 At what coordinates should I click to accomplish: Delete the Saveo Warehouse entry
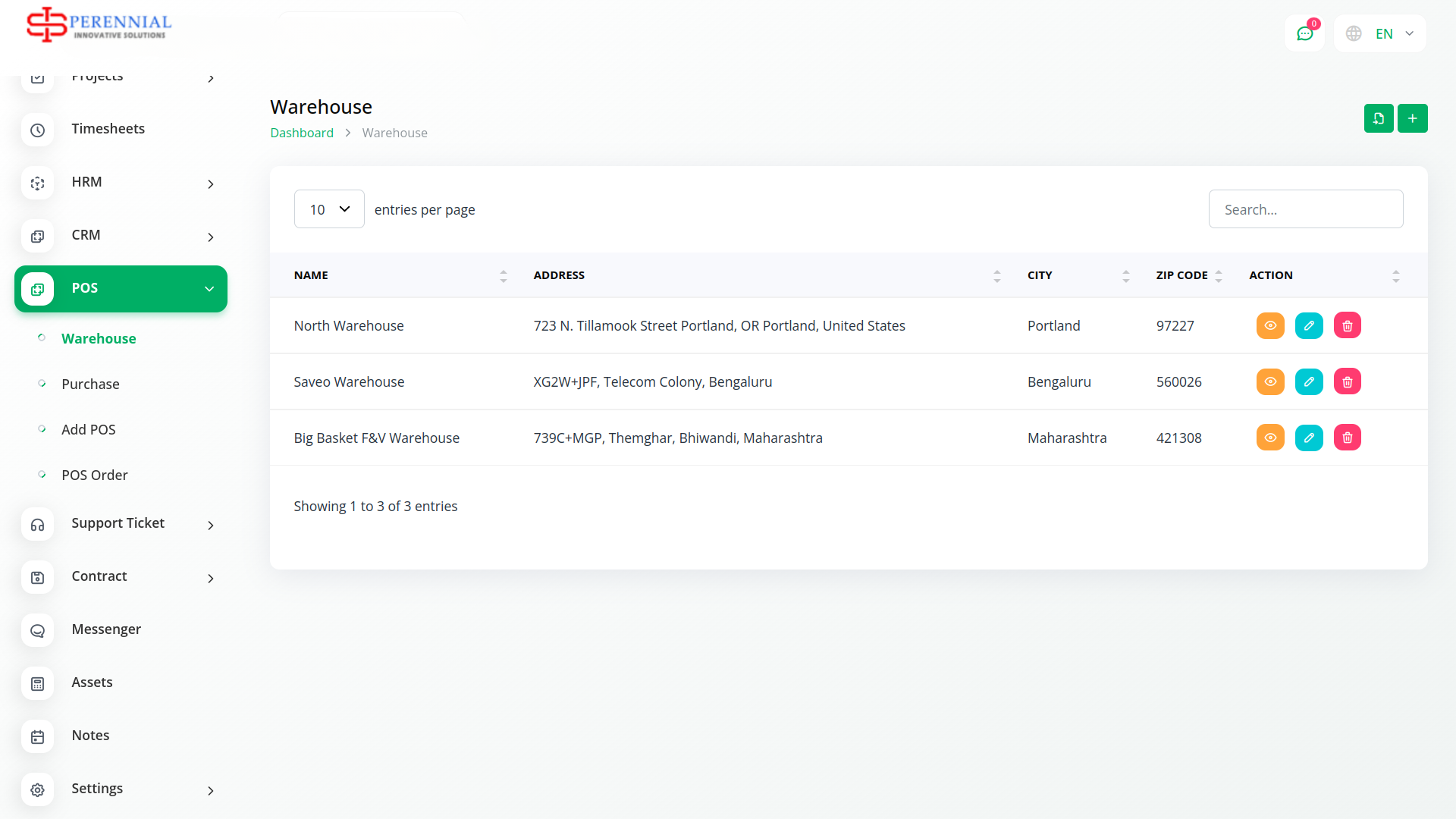point(1347,381)
